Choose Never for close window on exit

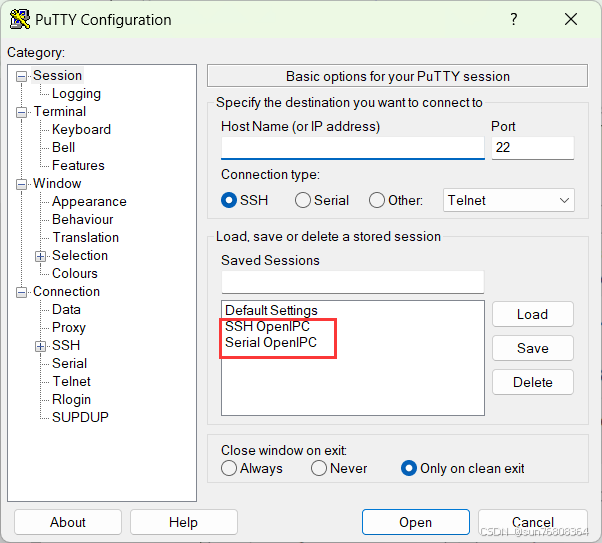point(319,468)
